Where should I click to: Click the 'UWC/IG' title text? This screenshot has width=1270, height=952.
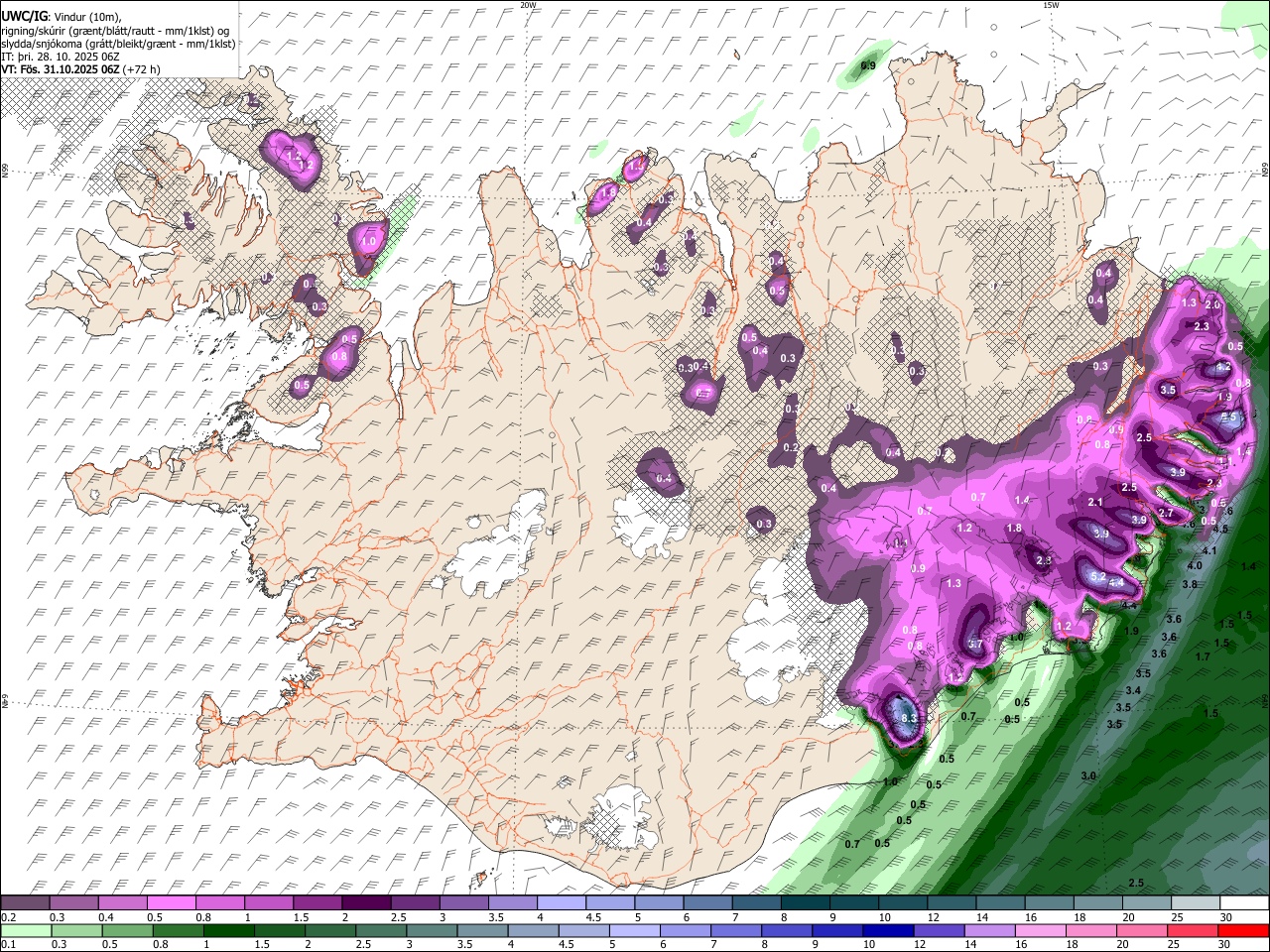[x=24, y=16]
